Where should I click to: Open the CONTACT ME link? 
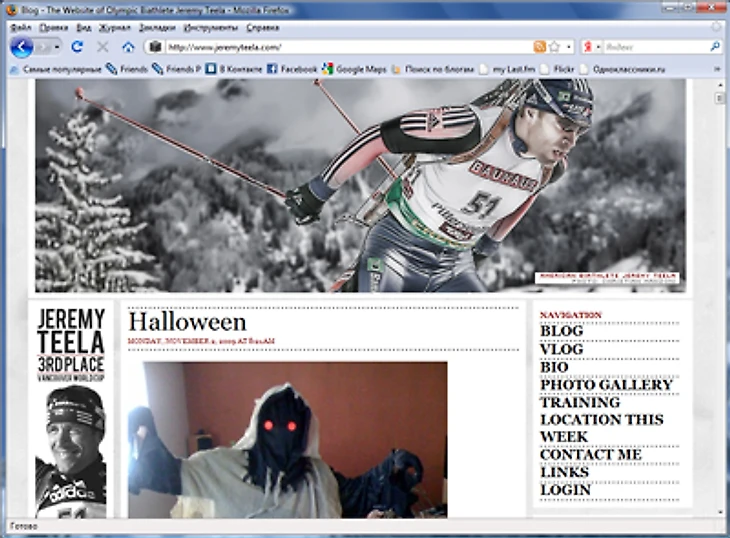pos(590,455)
